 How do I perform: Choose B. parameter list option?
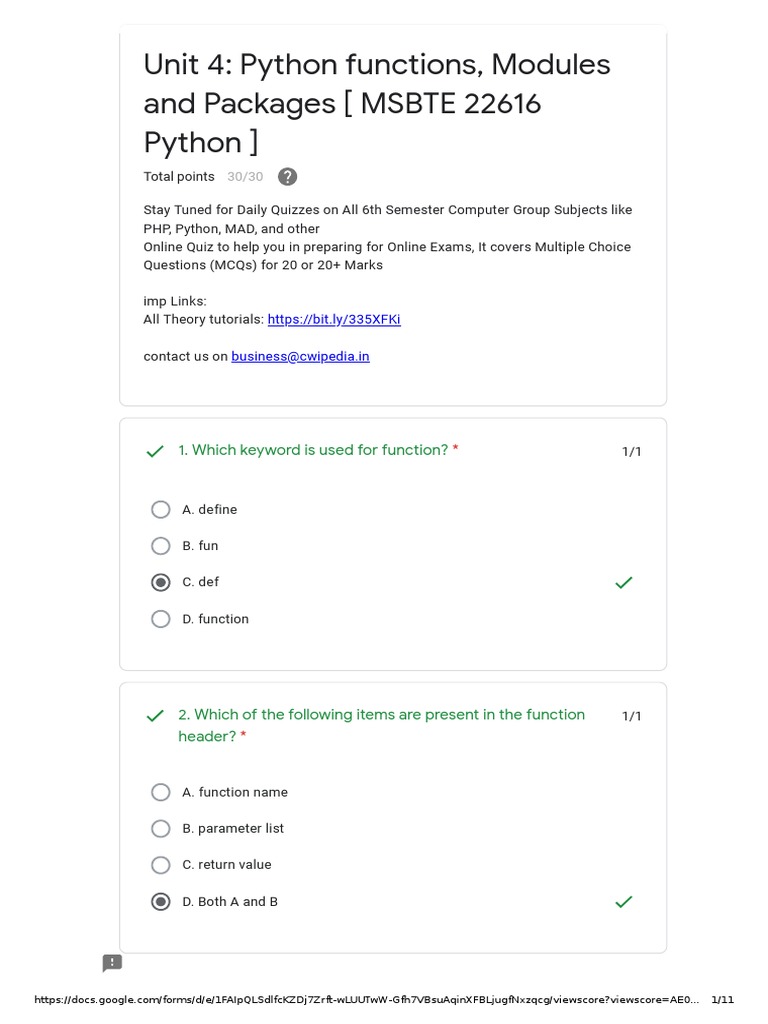[x=161, y=829]
